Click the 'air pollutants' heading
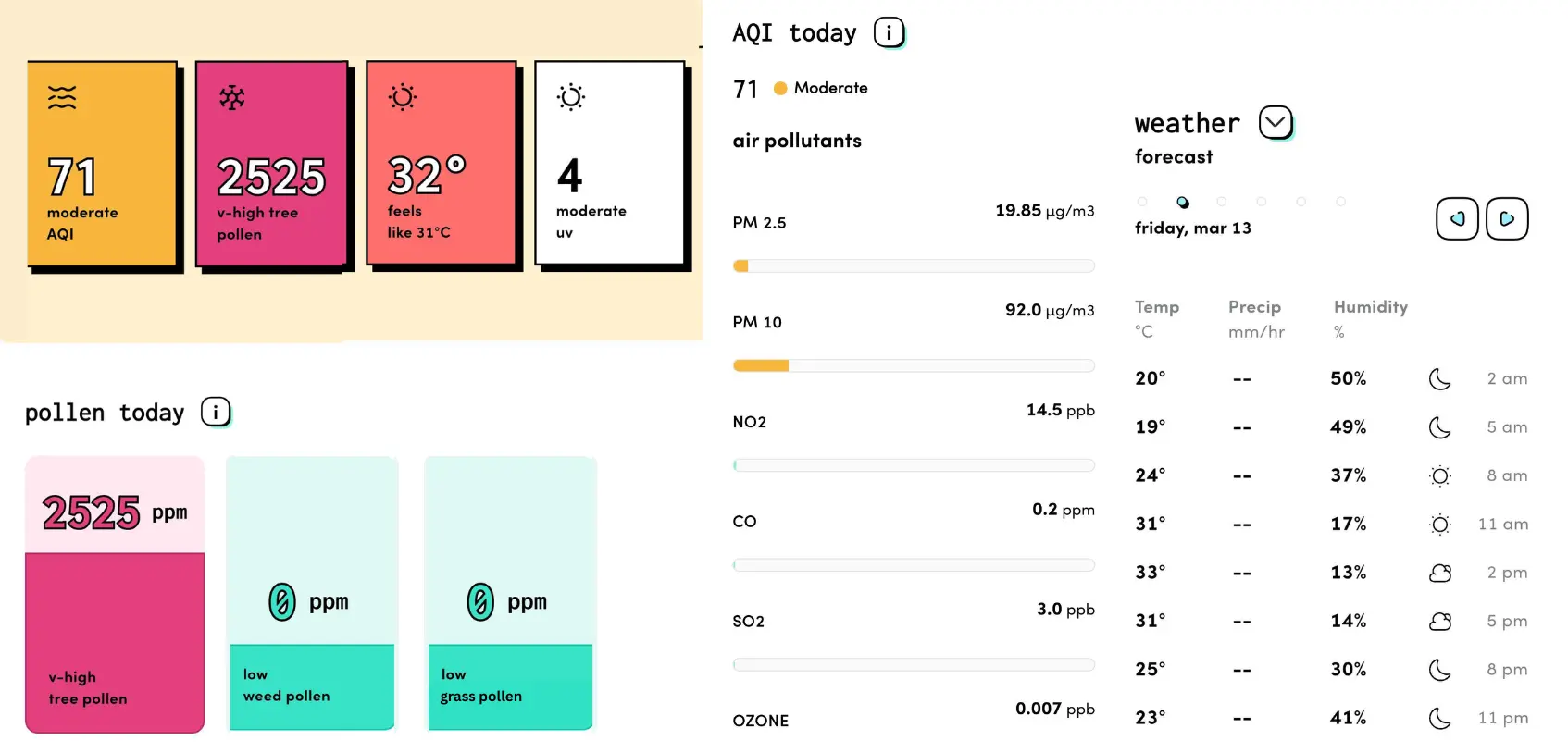This screenshot has width=1568, height=753. (x=797, y=141)
